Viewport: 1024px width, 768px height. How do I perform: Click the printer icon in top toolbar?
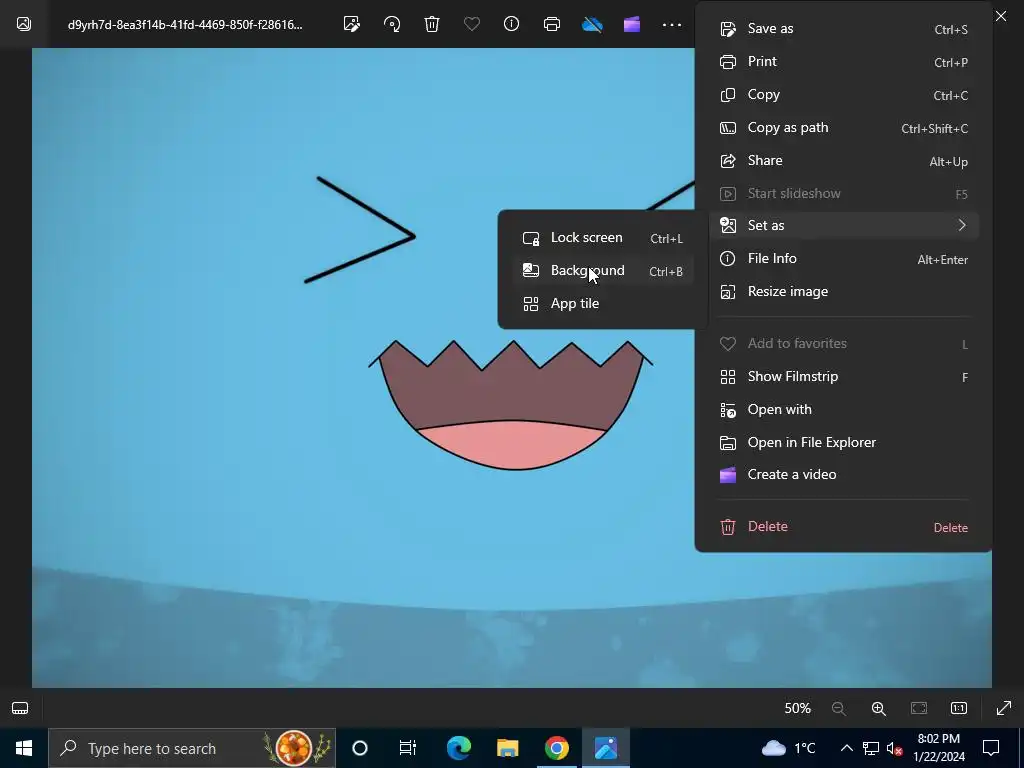[552, 25]
